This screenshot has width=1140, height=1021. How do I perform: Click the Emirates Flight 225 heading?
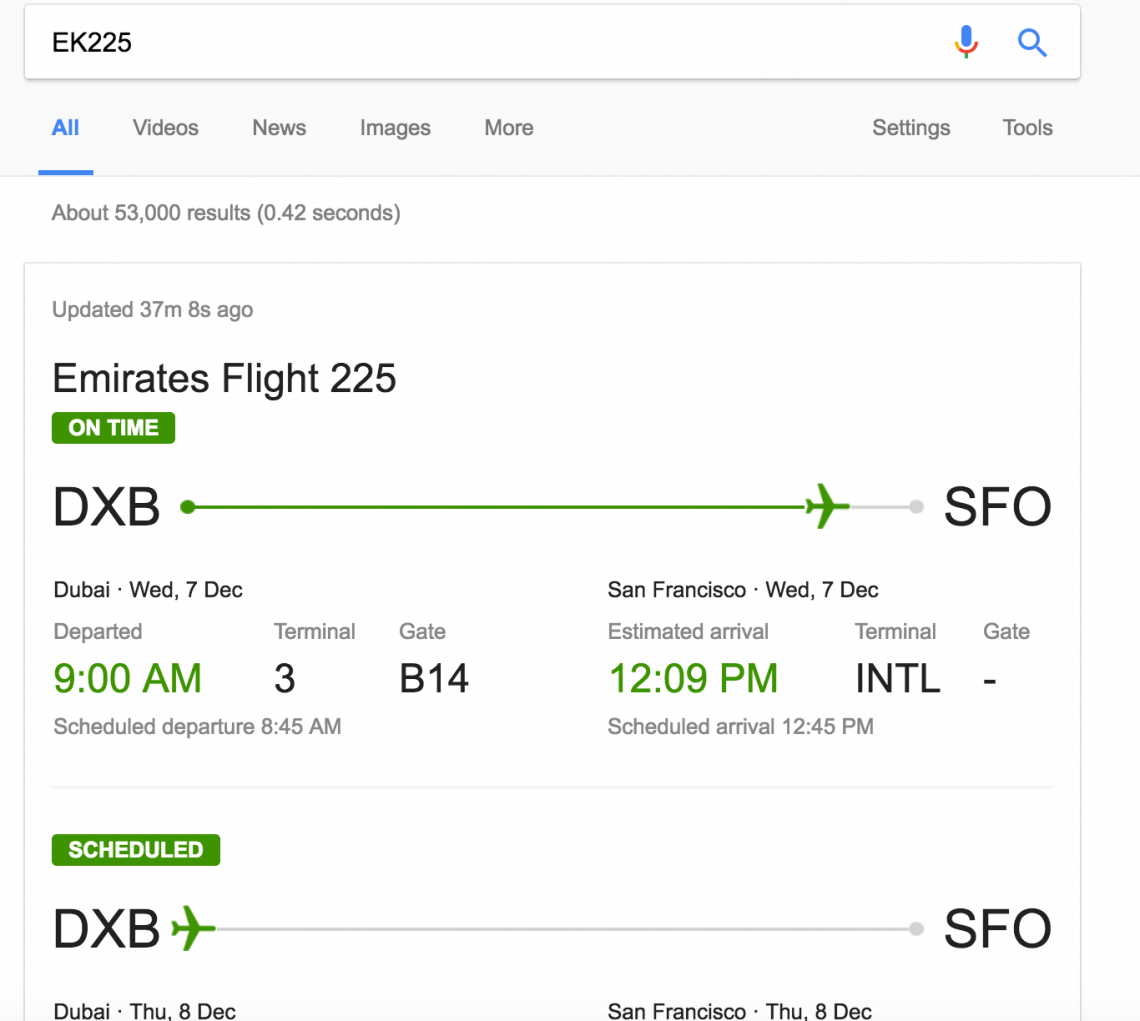click(223, 378)
